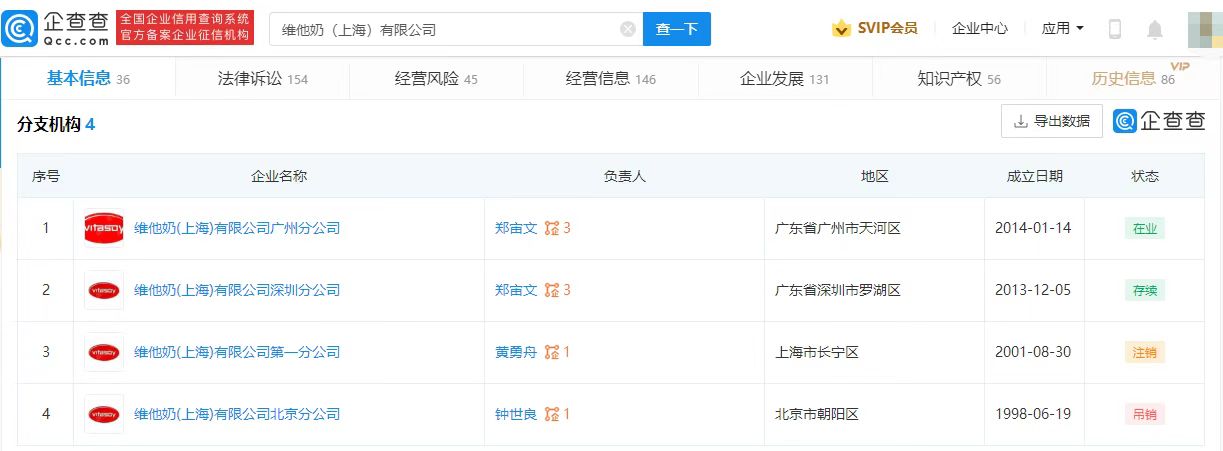Open 黄勇舟 person link
1223x451 pixels.
tap(516, 352)
